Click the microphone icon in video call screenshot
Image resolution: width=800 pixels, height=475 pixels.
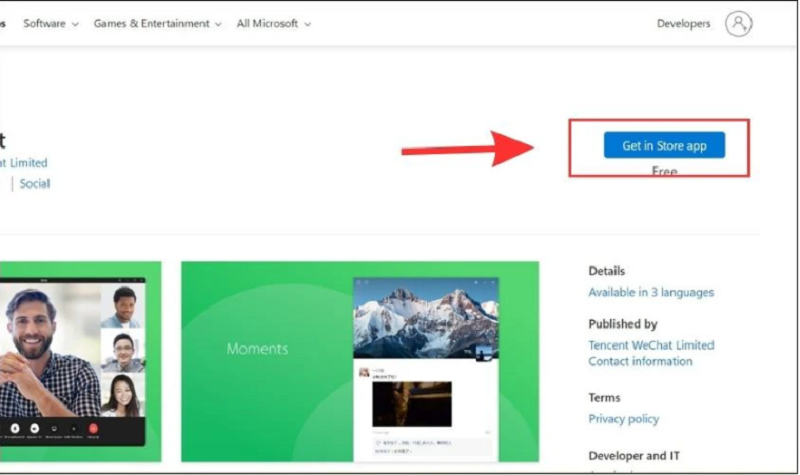coord(14,429)
